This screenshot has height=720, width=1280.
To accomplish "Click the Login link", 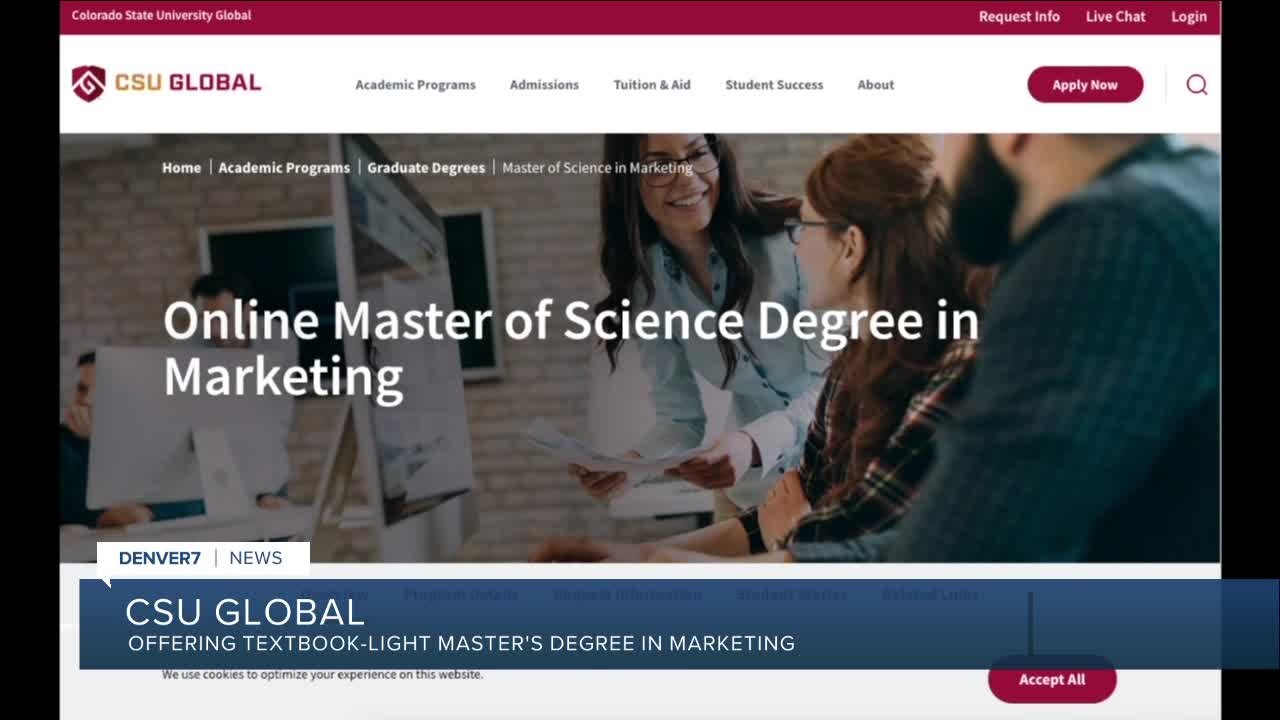I will [x=1189, y=16].
